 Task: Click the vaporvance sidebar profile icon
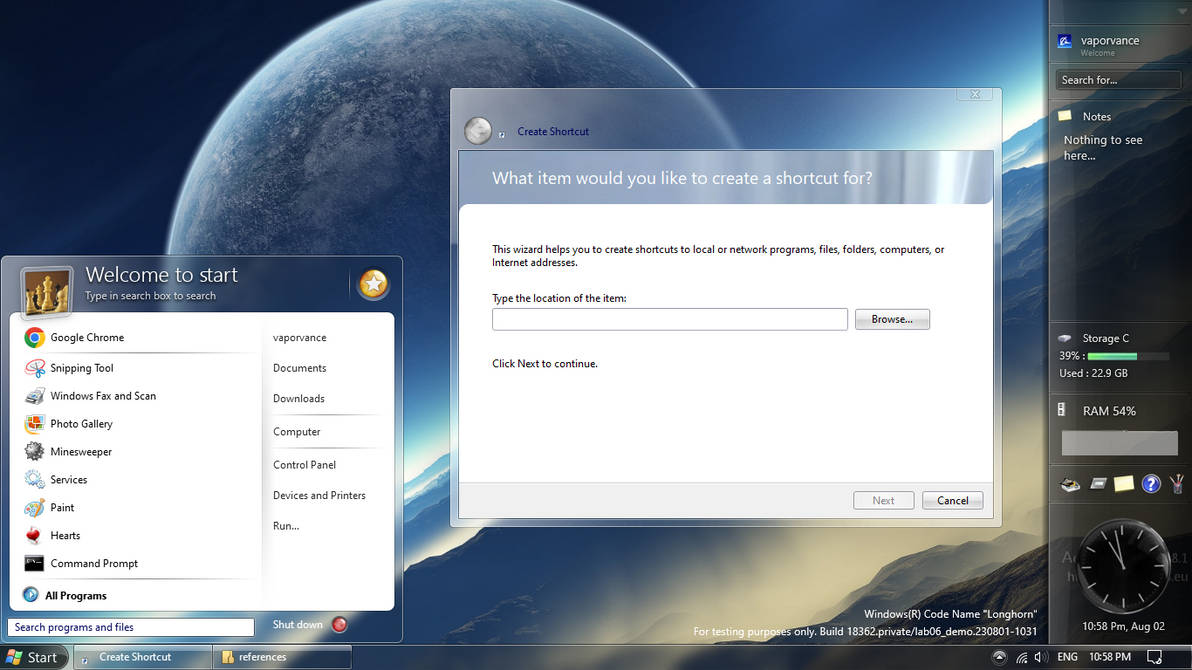[x=1065, y=41]
